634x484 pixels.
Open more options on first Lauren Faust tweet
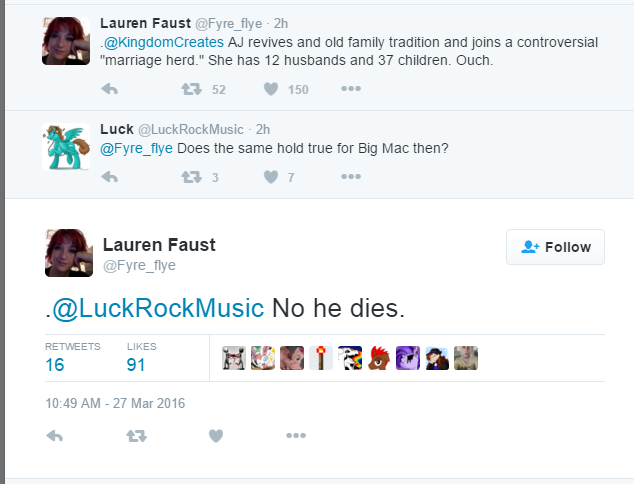[350, 89]
